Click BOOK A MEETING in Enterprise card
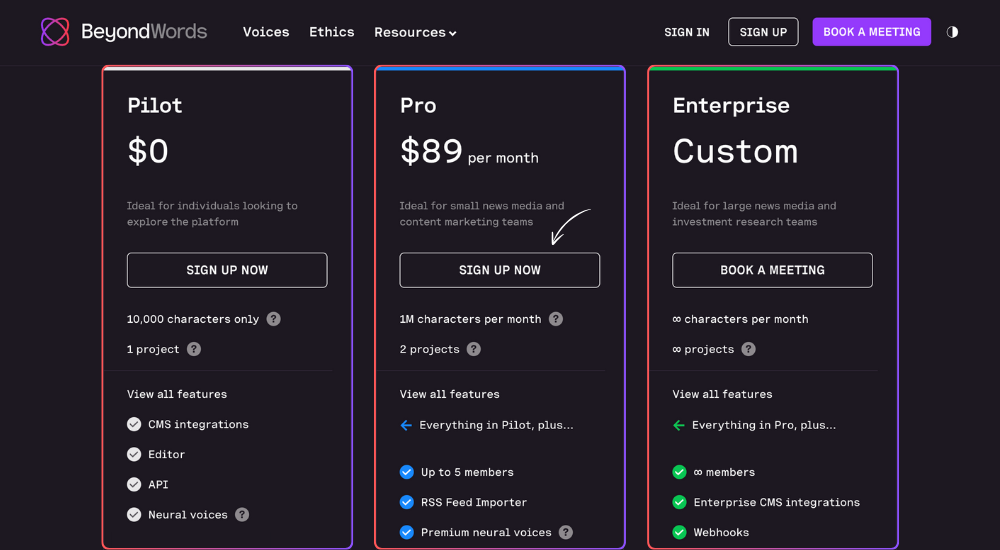 (x=772, y=270)
